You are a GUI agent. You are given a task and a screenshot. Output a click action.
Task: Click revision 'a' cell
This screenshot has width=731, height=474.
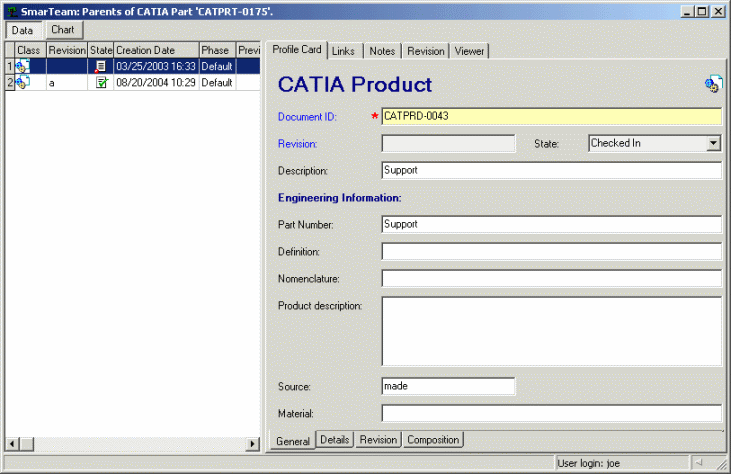point(67,82)
